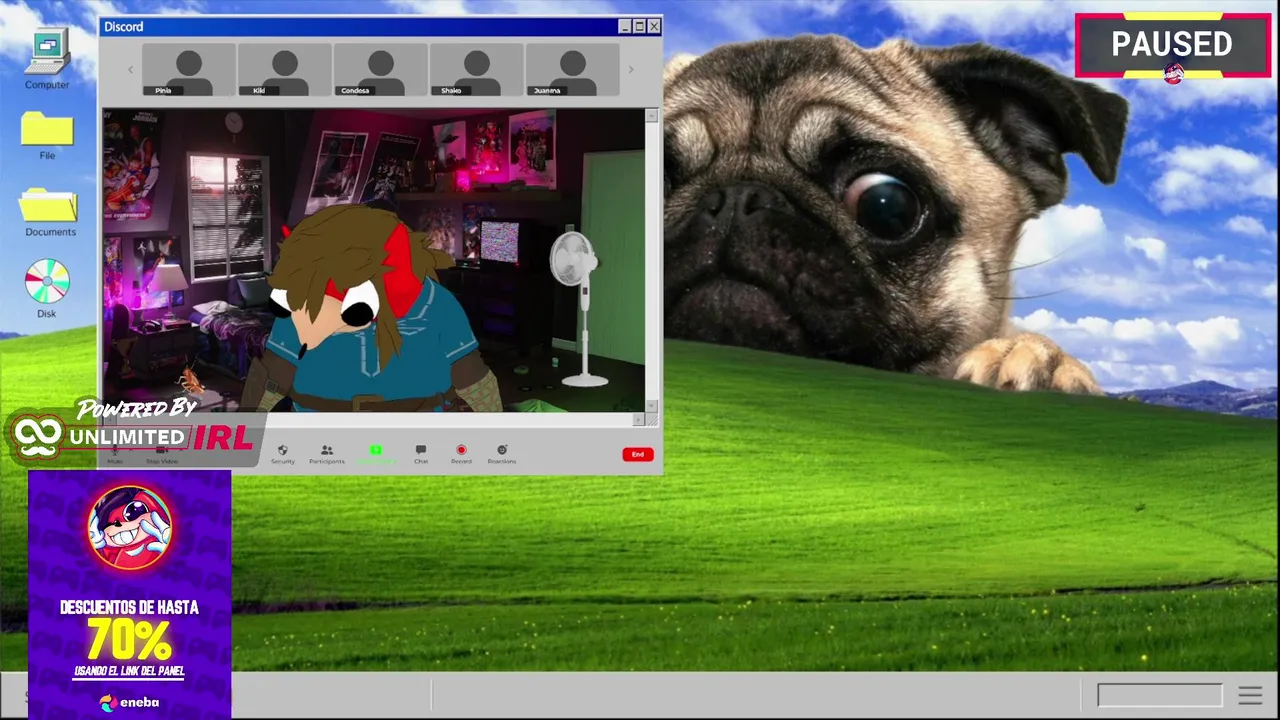Click the Discord window title text
1280x720 pixels.
(124, 27)
